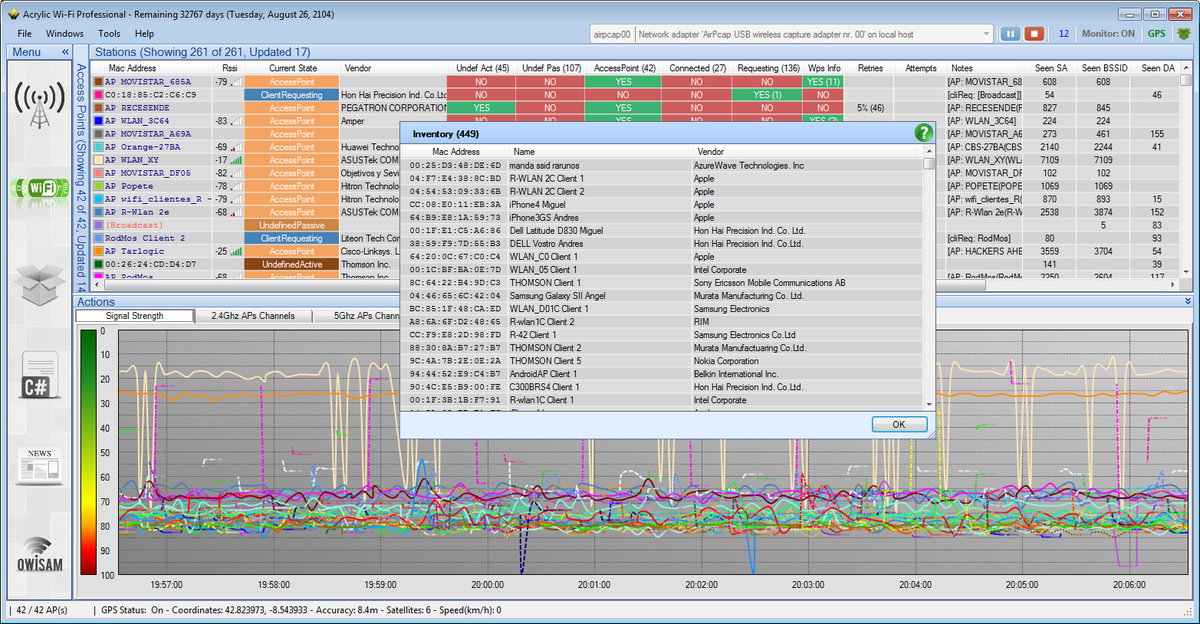
Task: Sort Stations by Retries column header
Action: (870, 68)
